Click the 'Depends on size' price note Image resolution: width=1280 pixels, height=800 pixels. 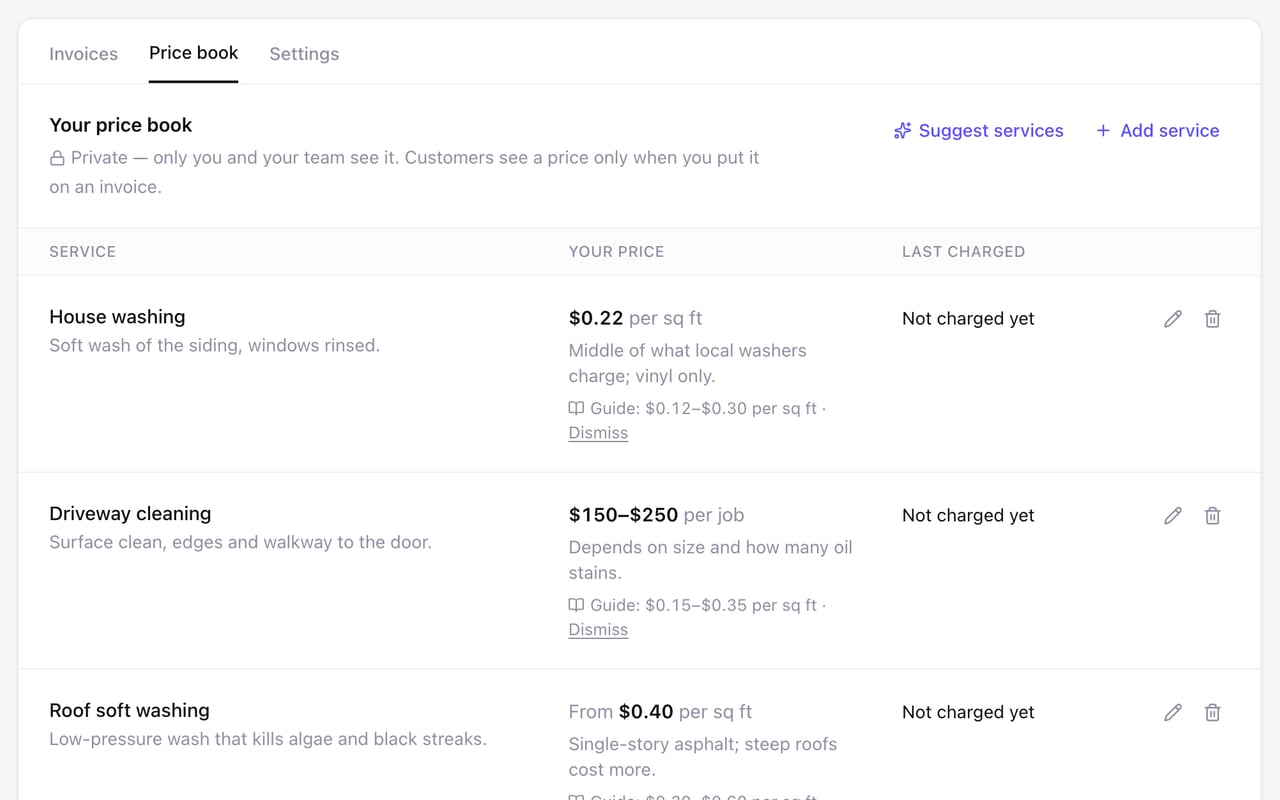(x=710, y=560)
